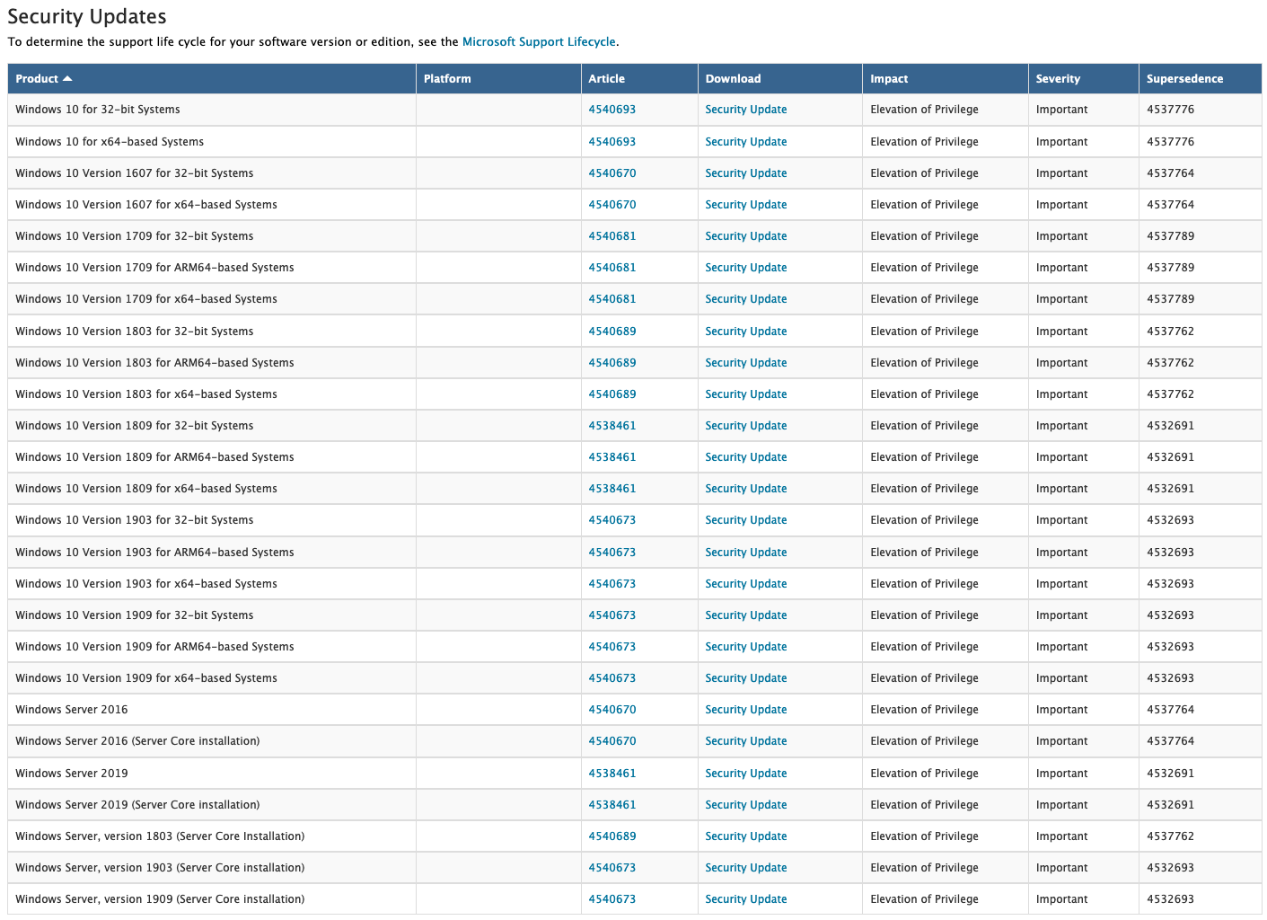This screenshot has height=920, width=1267.
Task: Click supersedence 4537764 in Version 1607 32-bit row
Action: pyautogui.click(x=1170, y=173)
